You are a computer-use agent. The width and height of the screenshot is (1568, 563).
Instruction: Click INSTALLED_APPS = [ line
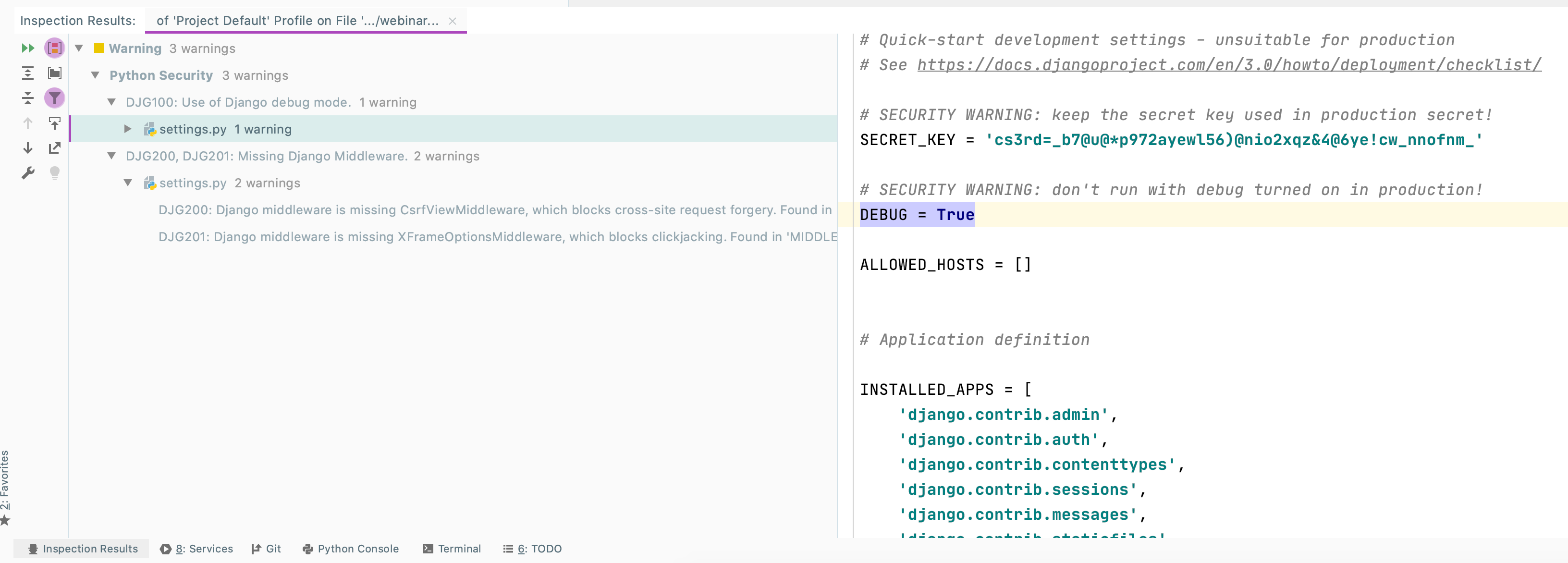945,389
